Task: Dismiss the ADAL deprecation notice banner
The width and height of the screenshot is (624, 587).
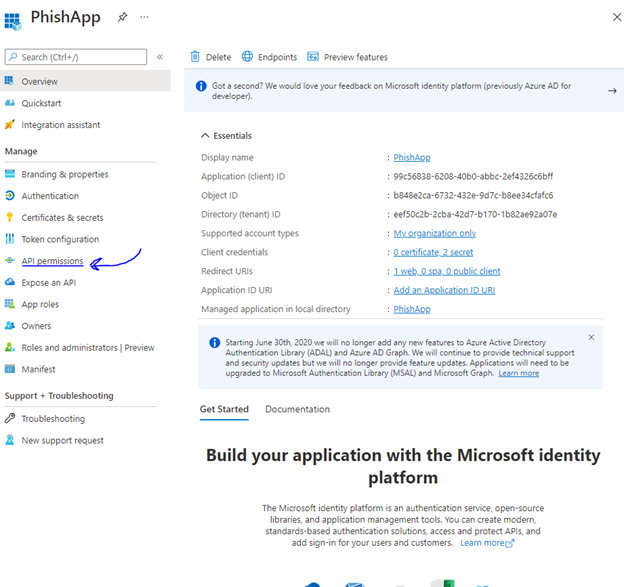Action: click(591, 337)
